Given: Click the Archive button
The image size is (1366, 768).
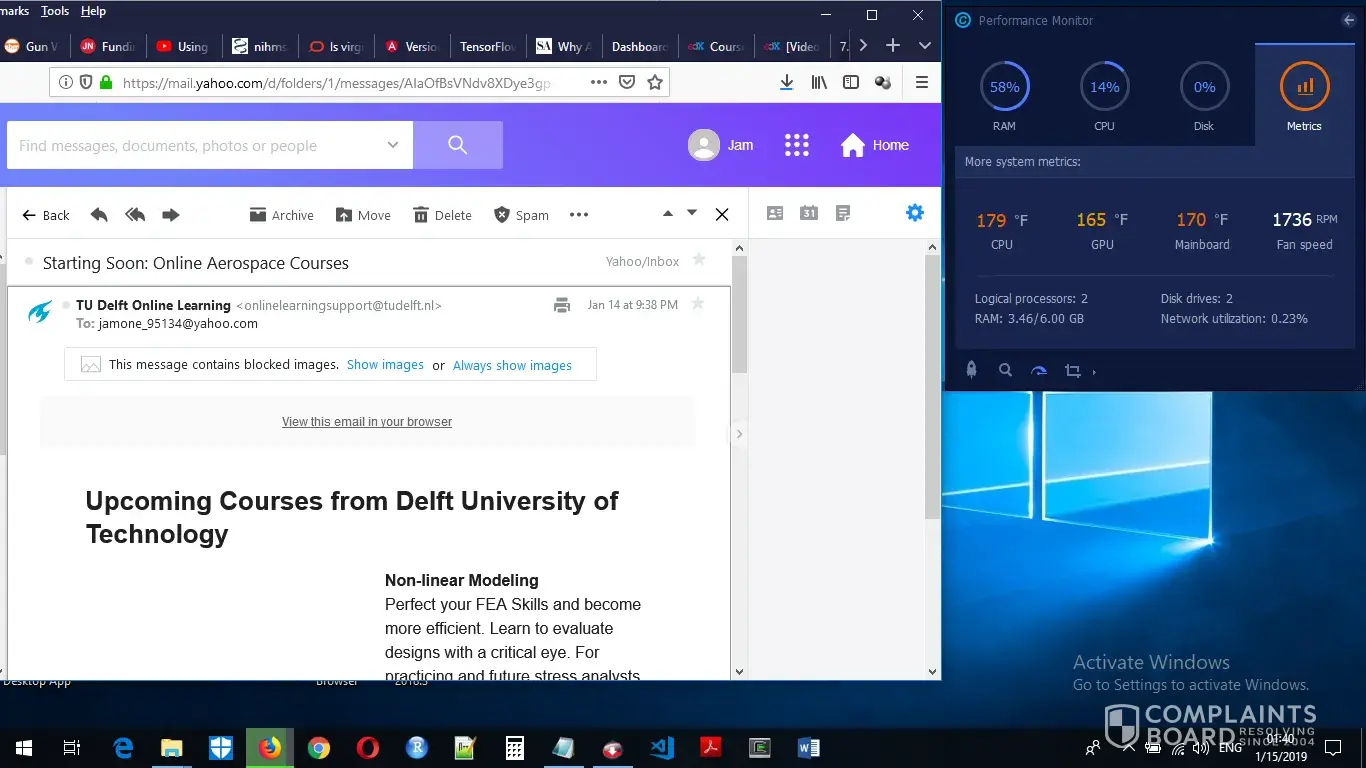Looking at the screenshot, I should click(282, 215).
